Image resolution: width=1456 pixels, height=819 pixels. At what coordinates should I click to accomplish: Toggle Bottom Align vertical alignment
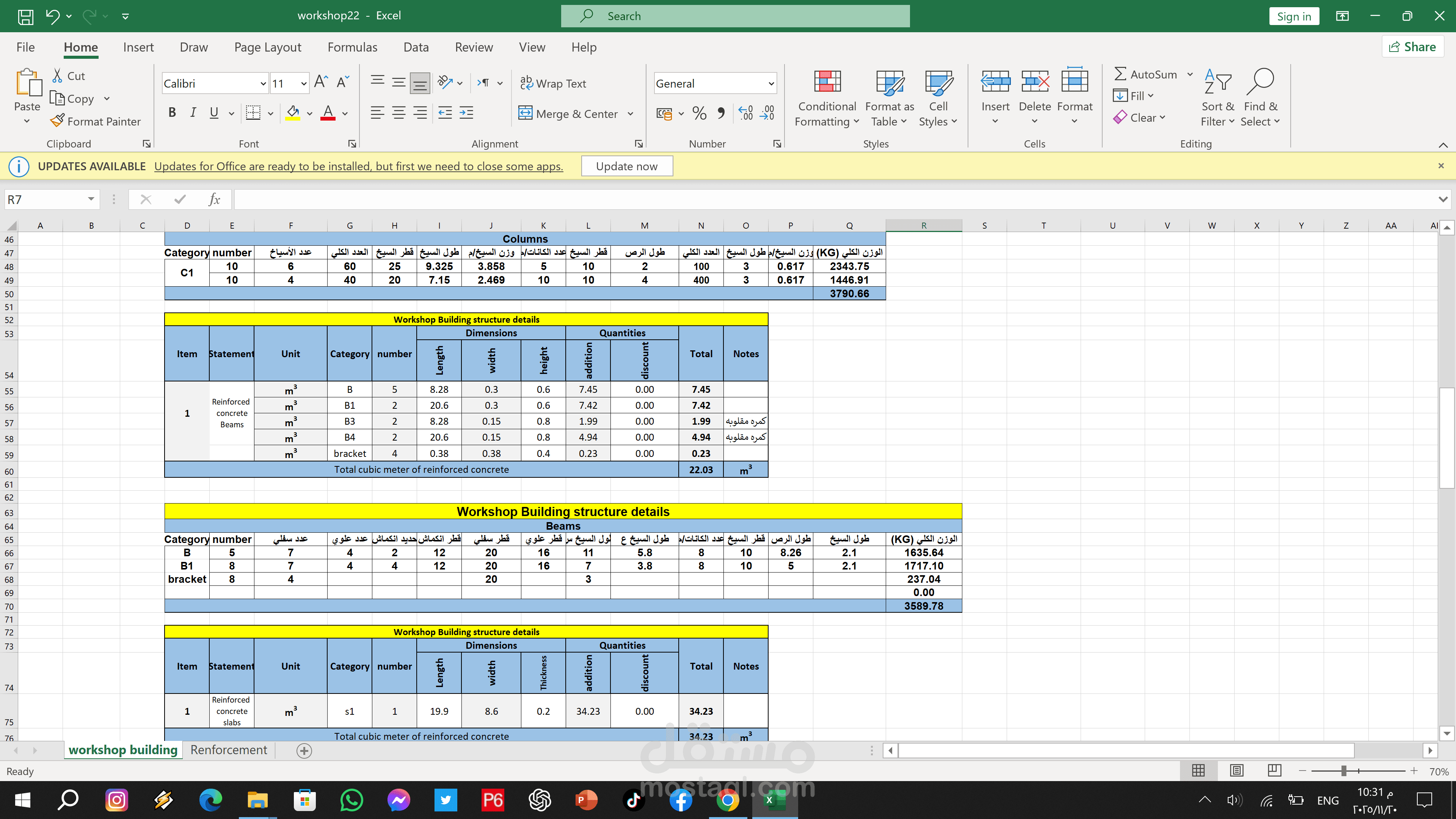point(420,83)
